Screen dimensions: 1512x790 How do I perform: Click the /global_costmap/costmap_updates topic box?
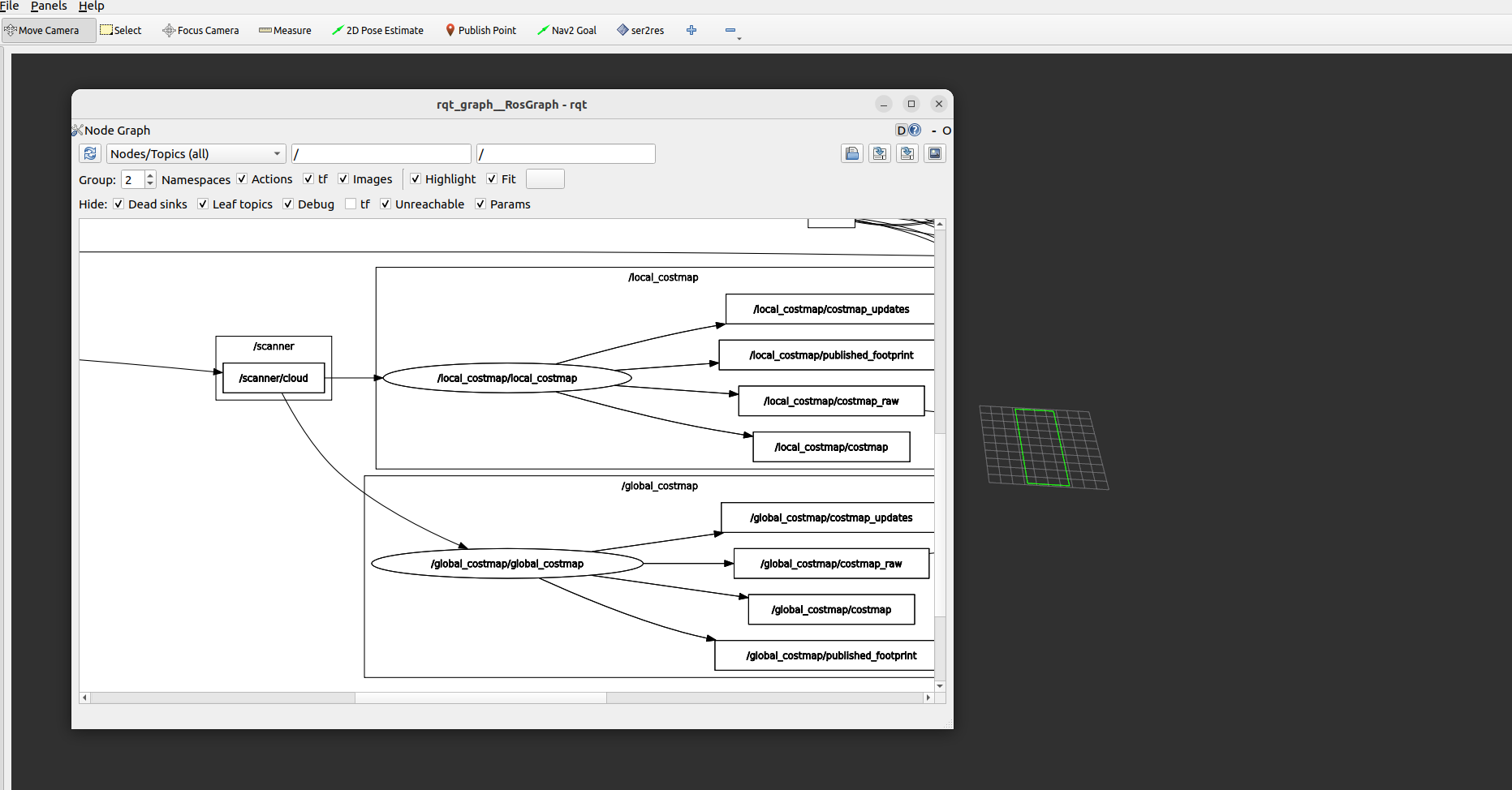[828, 517]
